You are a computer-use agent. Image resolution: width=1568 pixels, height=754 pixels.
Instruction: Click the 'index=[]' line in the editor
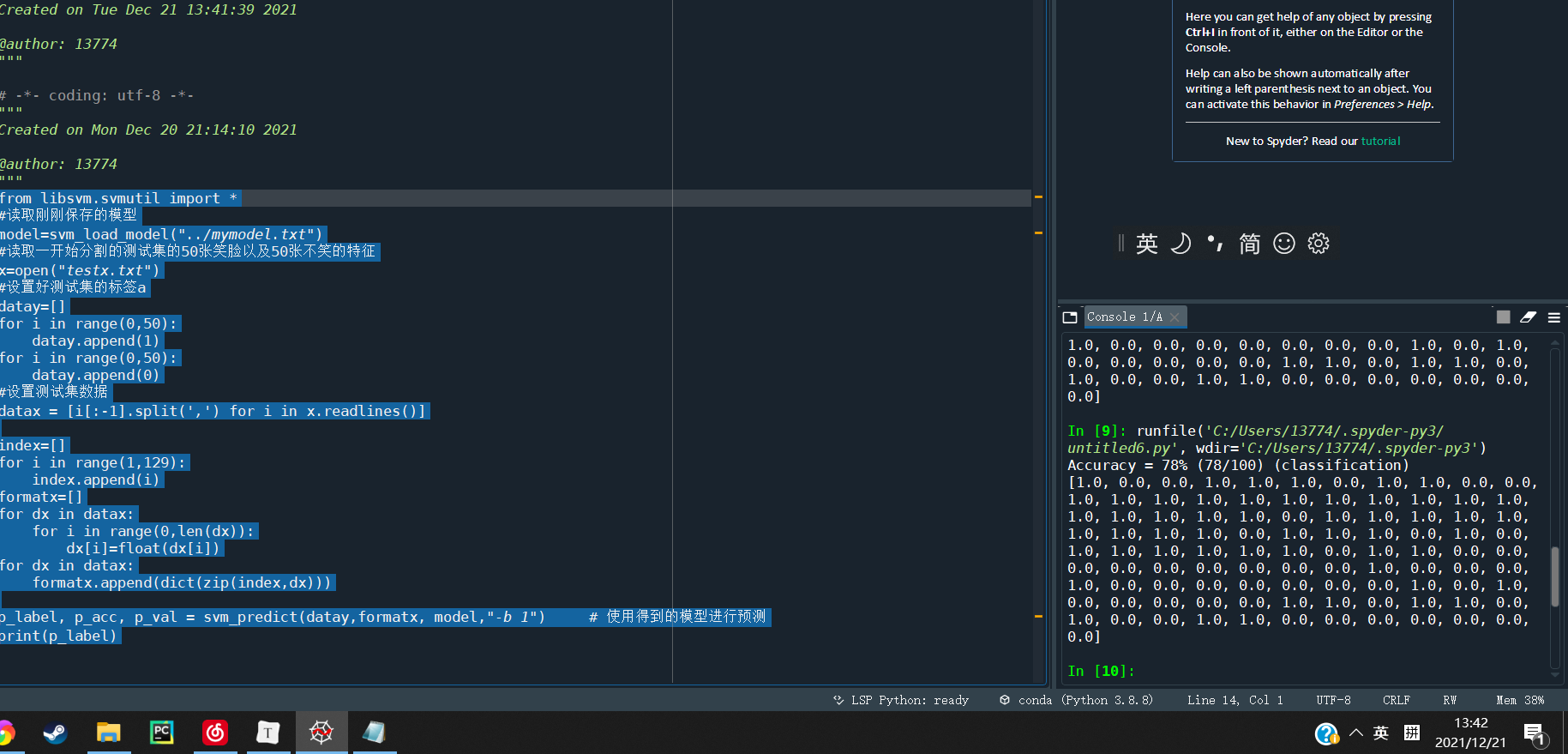33,445
